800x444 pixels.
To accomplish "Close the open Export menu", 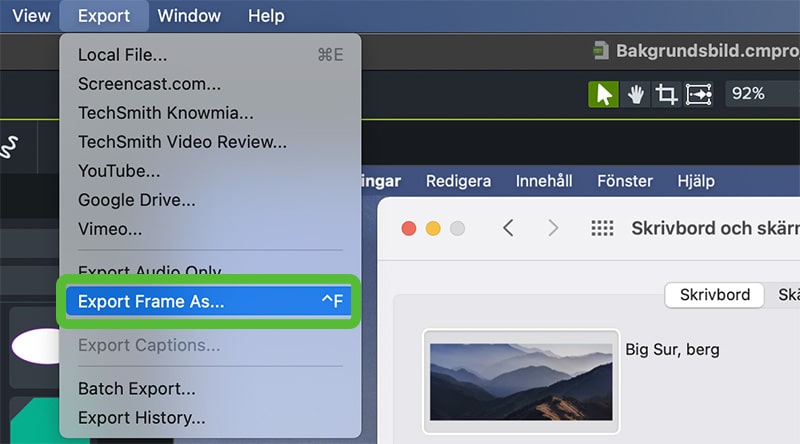I will [104, 16].
